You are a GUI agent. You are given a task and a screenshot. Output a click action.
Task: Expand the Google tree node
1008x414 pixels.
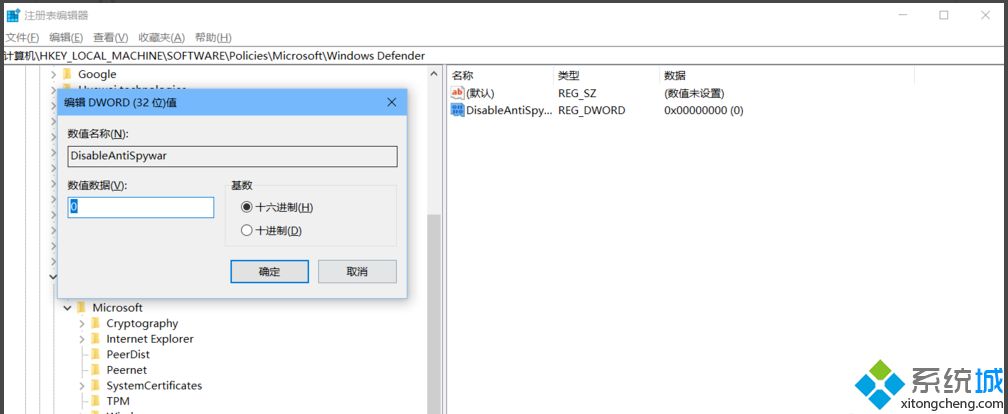[x=53, y=75]
